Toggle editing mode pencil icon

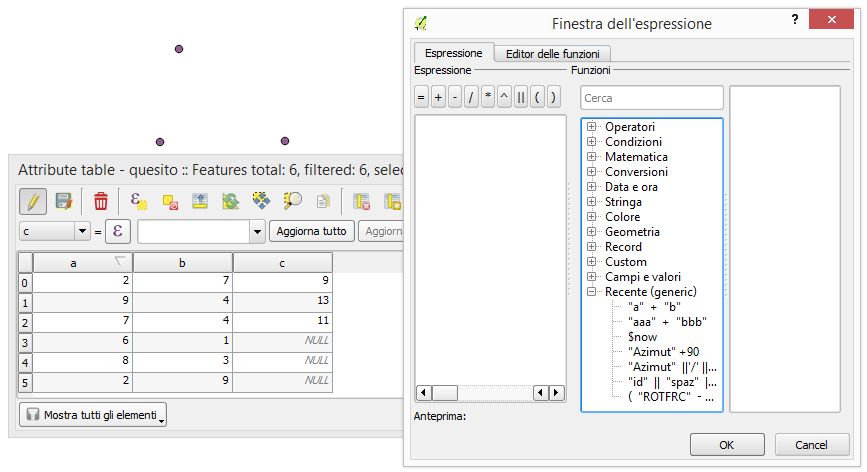tap(33, 200)
